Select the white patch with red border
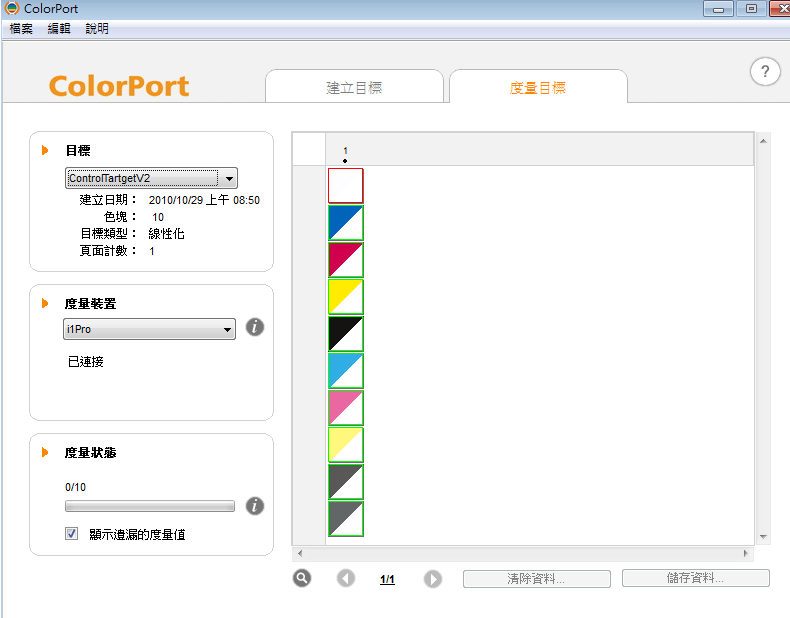The width and height of the screenshot is (790, 618). [346, 186]
